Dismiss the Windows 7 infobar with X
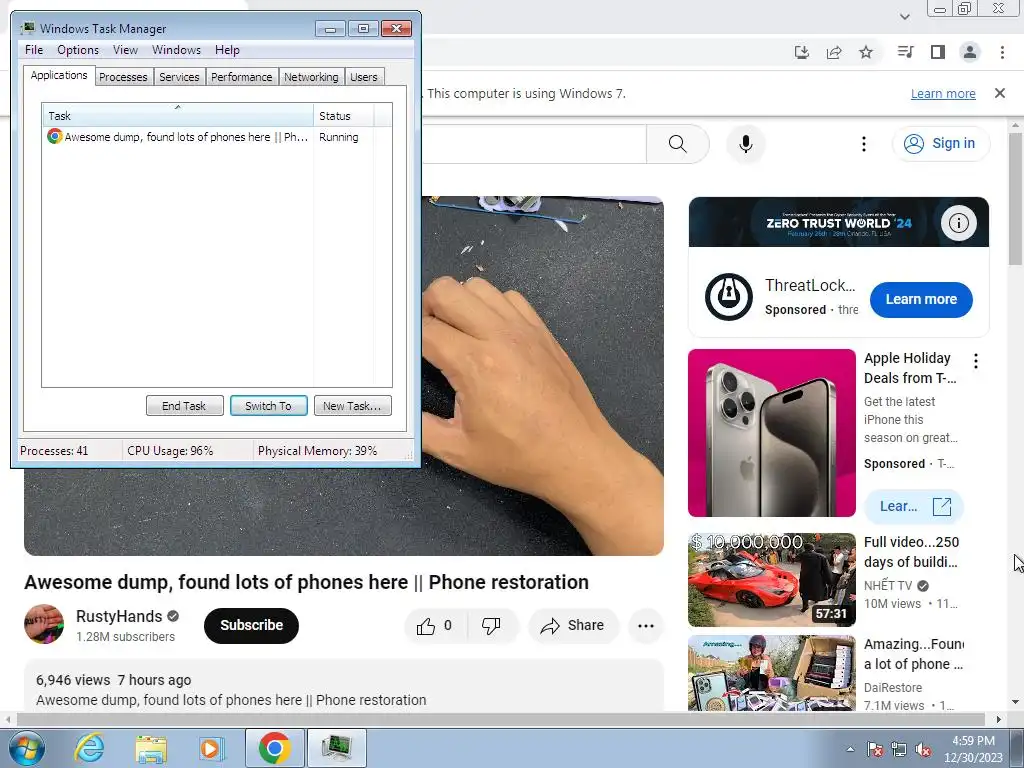Viewport: 1024px width, 768px height. pyautogui.click(x=1000, y=93)
